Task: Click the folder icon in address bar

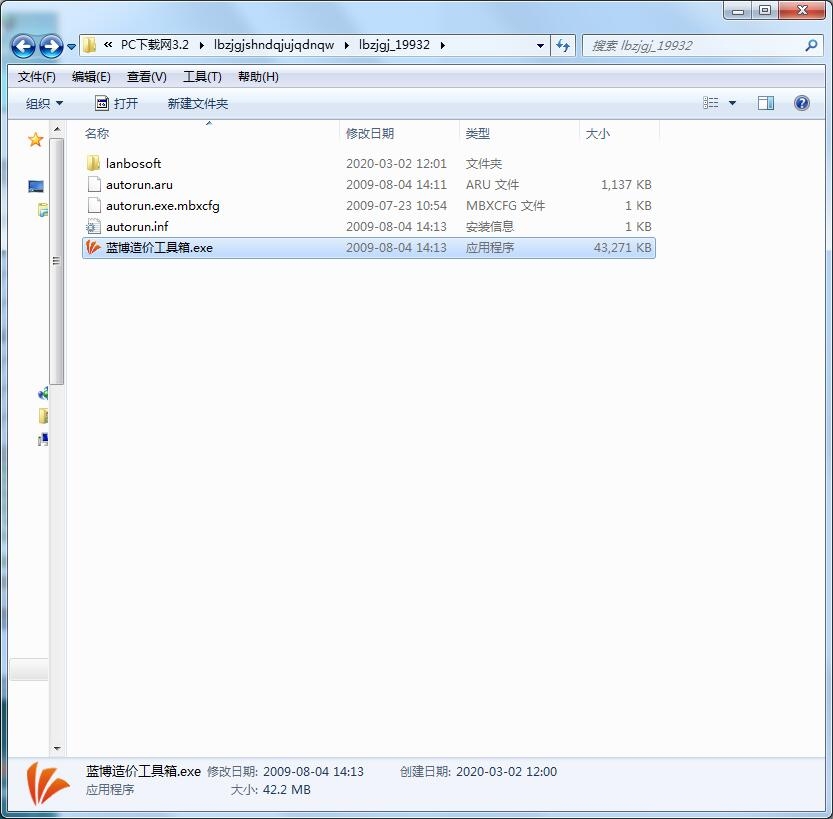Action: pyautogui.click(x=89, y=45)
